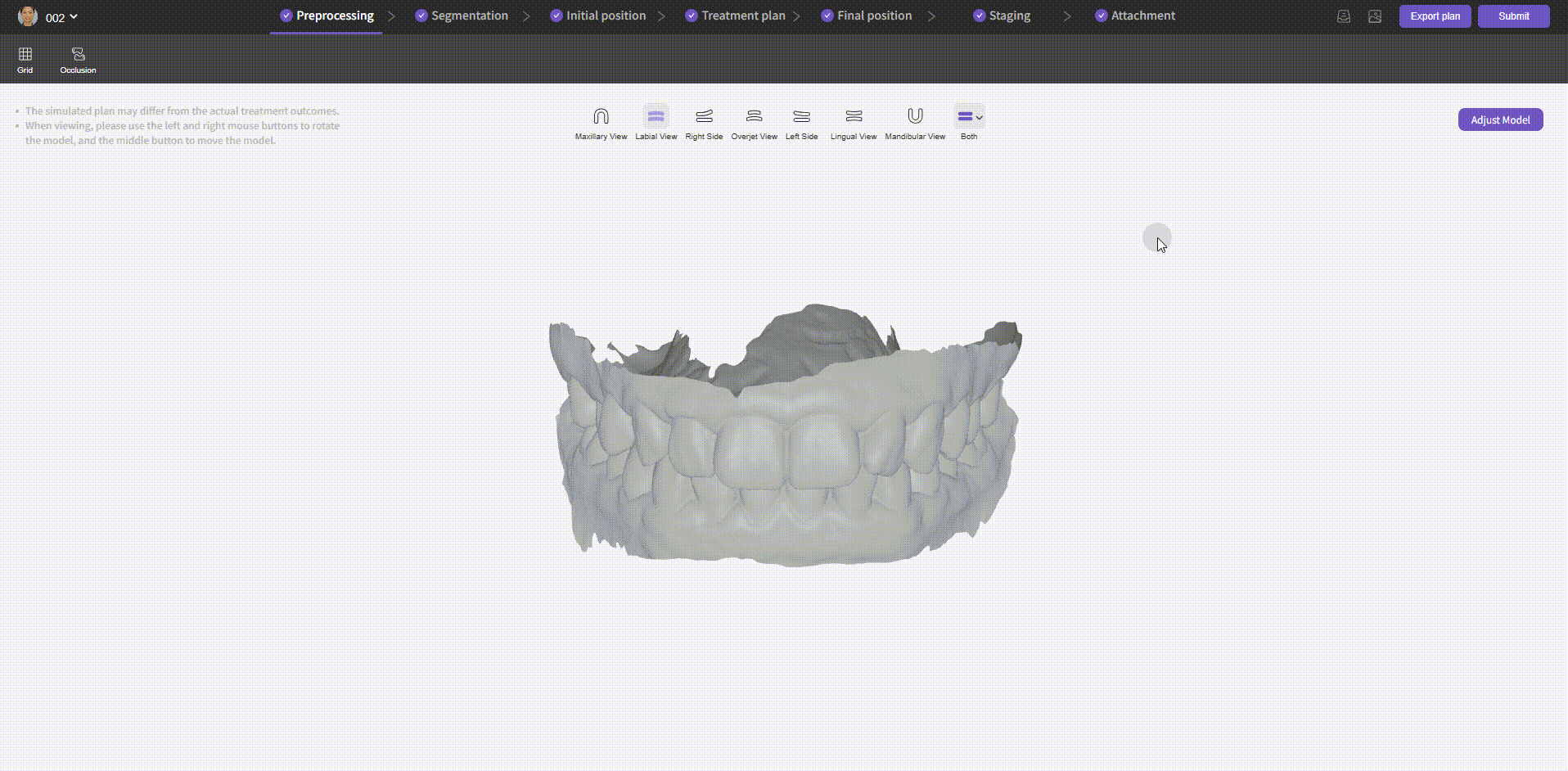
Task: Click the Adjust Model button
Action: click(x=1500, y=119)
